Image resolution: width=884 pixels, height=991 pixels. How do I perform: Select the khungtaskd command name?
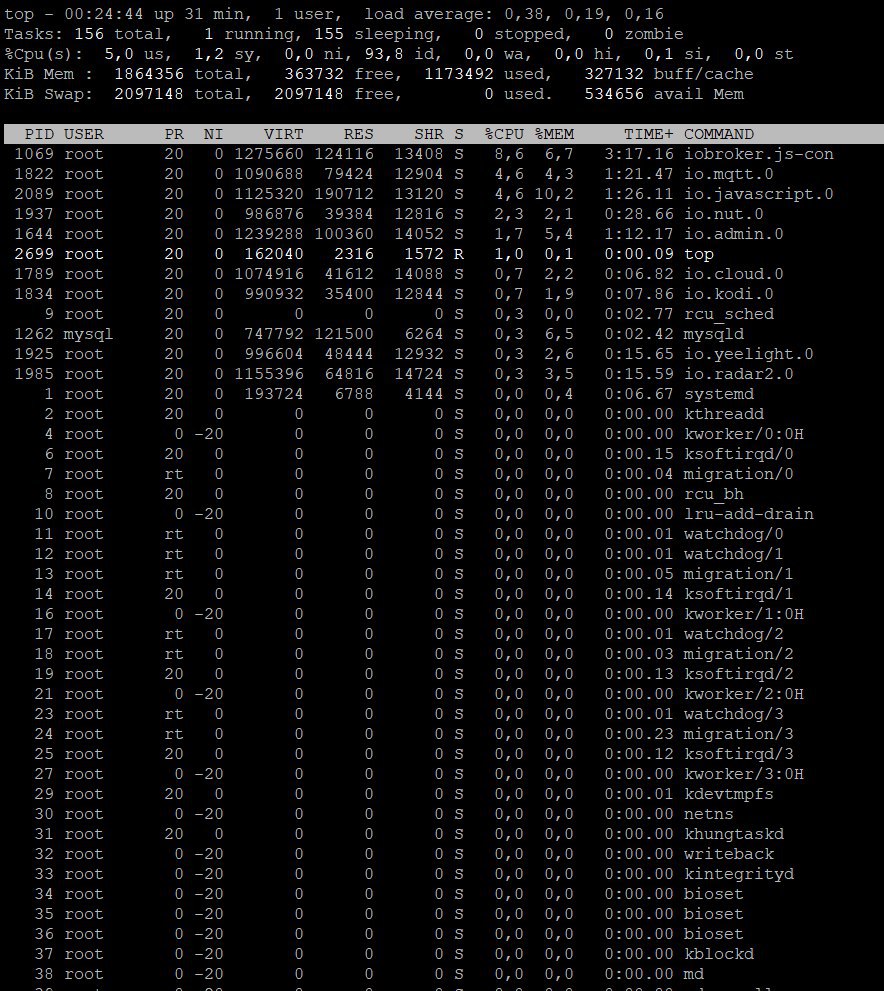click(x=734, y=834)
